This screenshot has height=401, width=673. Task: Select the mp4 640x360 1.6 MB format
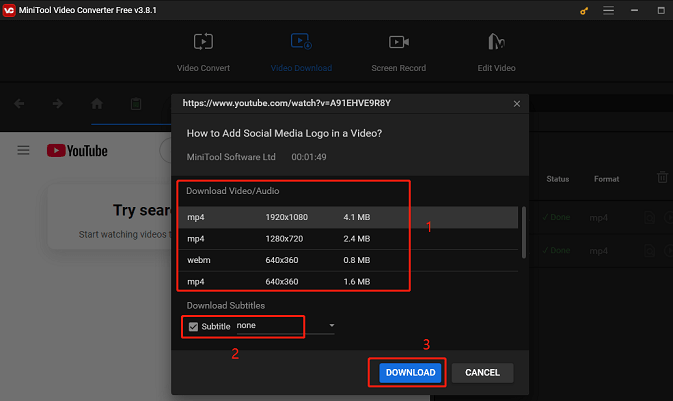348,282
